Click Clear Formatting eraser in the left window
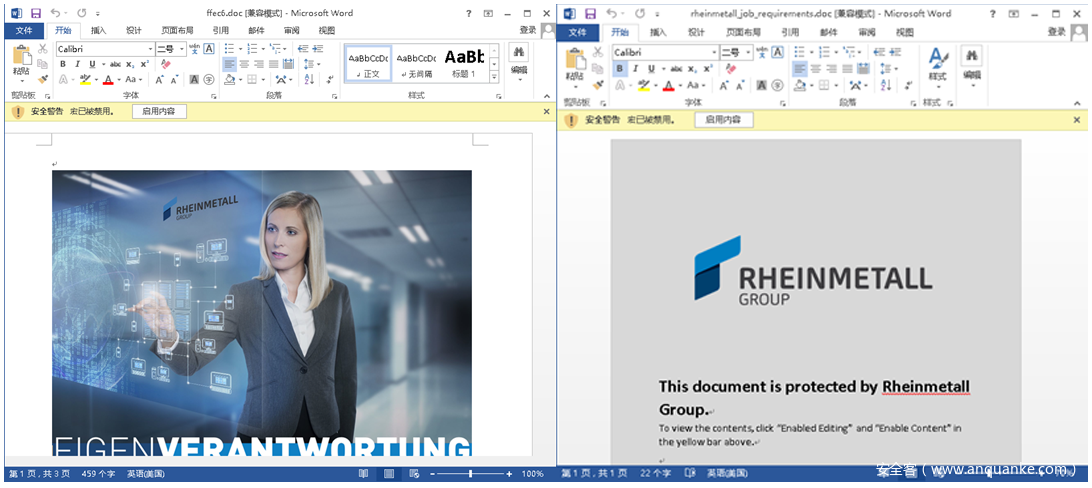This screenshot has height=488, width=1092. point(166,64)
